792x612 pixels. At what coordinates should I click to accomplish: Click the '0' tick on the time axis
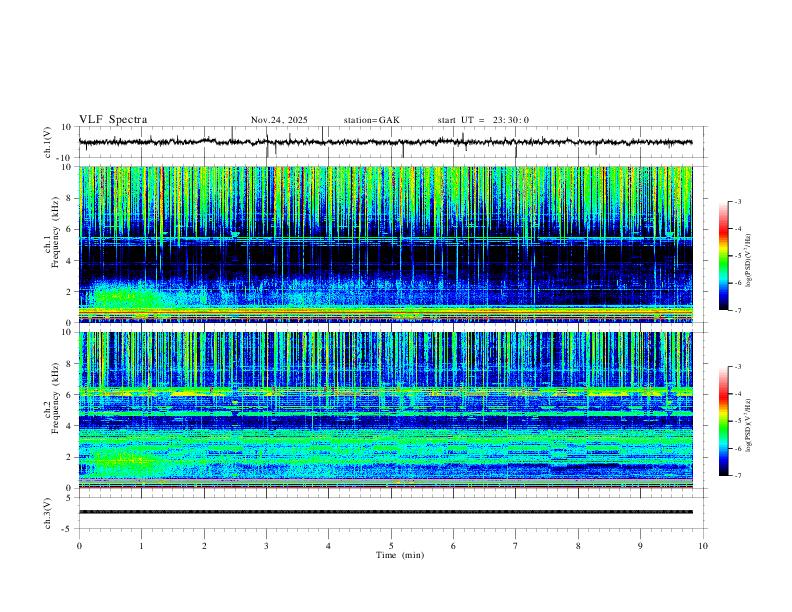79,546
